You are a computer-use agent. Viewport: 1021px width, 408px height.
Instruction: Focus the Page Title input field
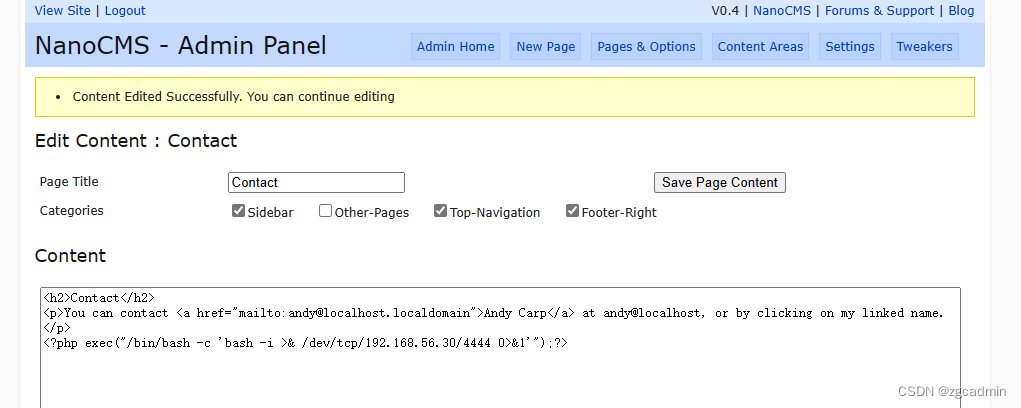(316, 182)
